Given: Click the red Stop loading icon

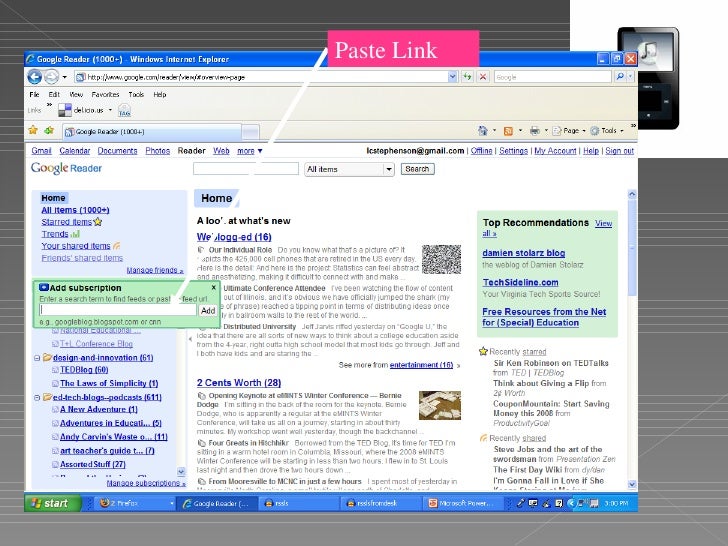Looking at the screenshot, I should coord(483,77).
